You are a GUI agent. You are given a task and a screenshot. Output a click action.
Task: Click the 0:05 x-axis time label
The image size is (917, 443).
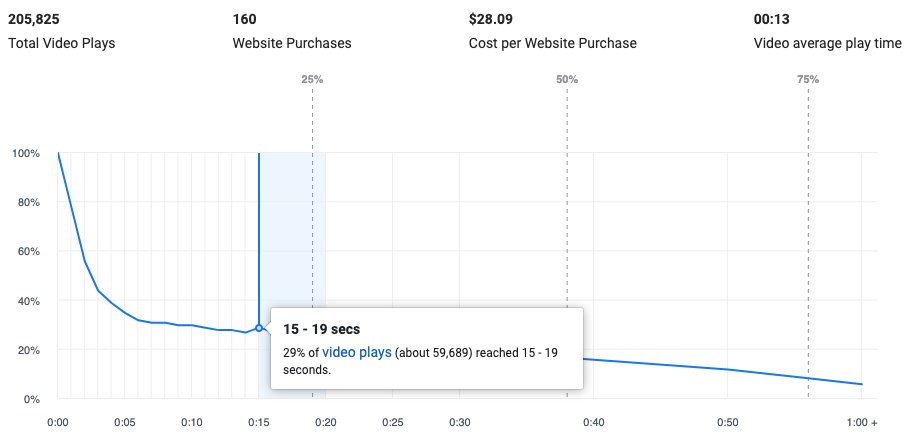click(x=125, y=422)
